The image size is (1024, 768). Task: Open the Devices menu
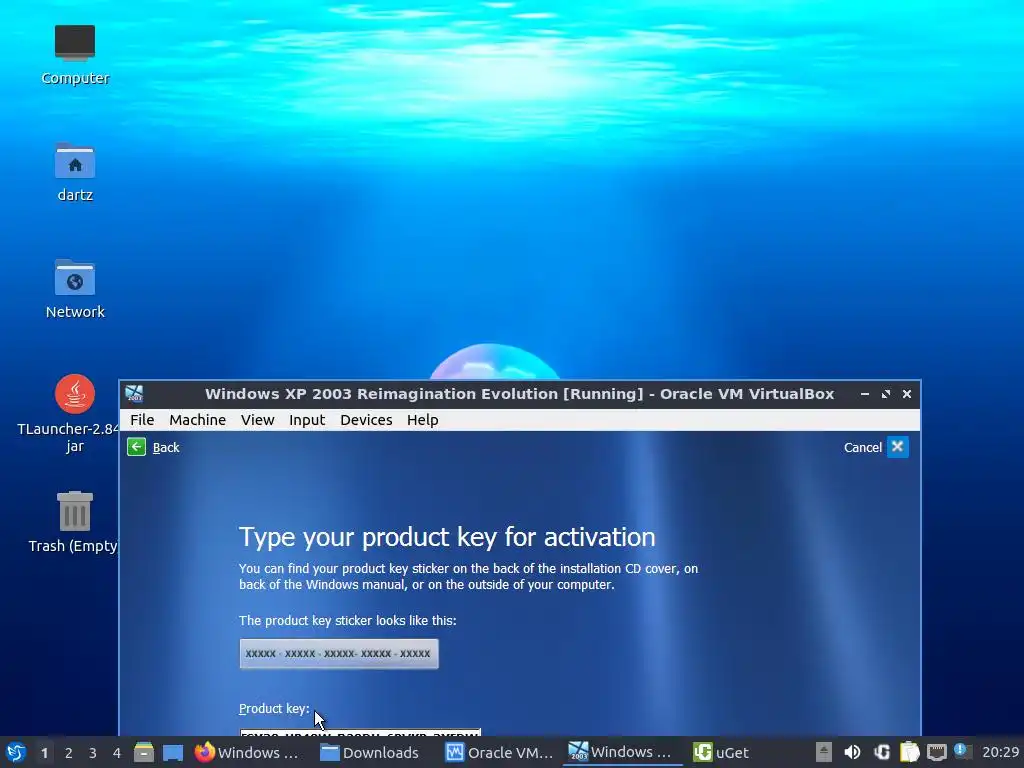(366, 420)
